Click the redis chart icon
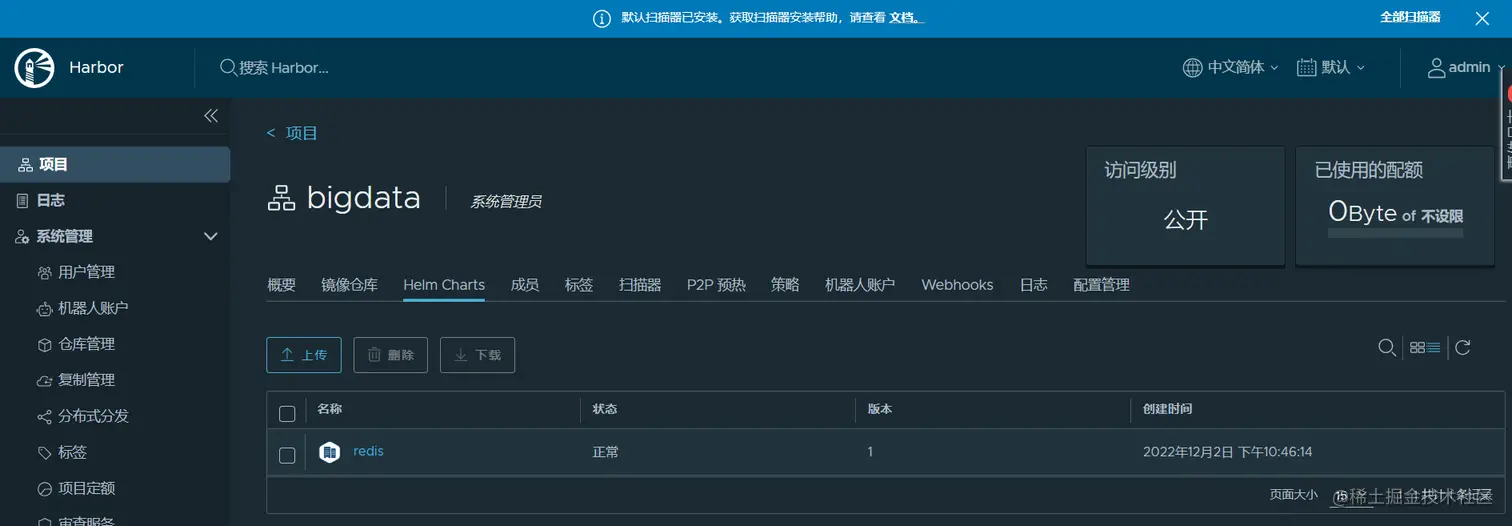Screen dimensions: 1512x526 pos(330,452)
